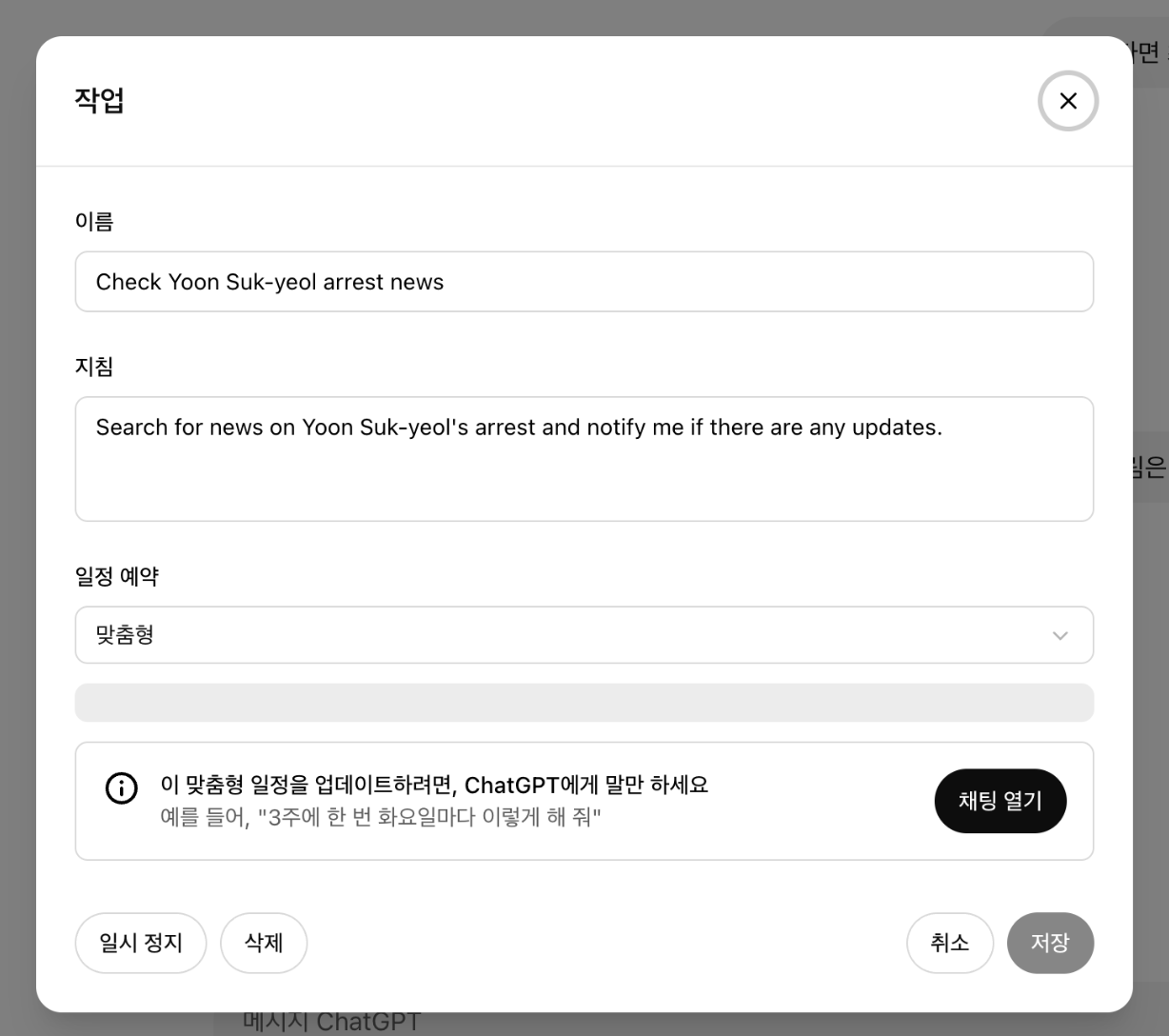The width and height of the screenshot is (1169, 1036).
Task: Cancel changes with 취소 button
Action: point(950,943)
